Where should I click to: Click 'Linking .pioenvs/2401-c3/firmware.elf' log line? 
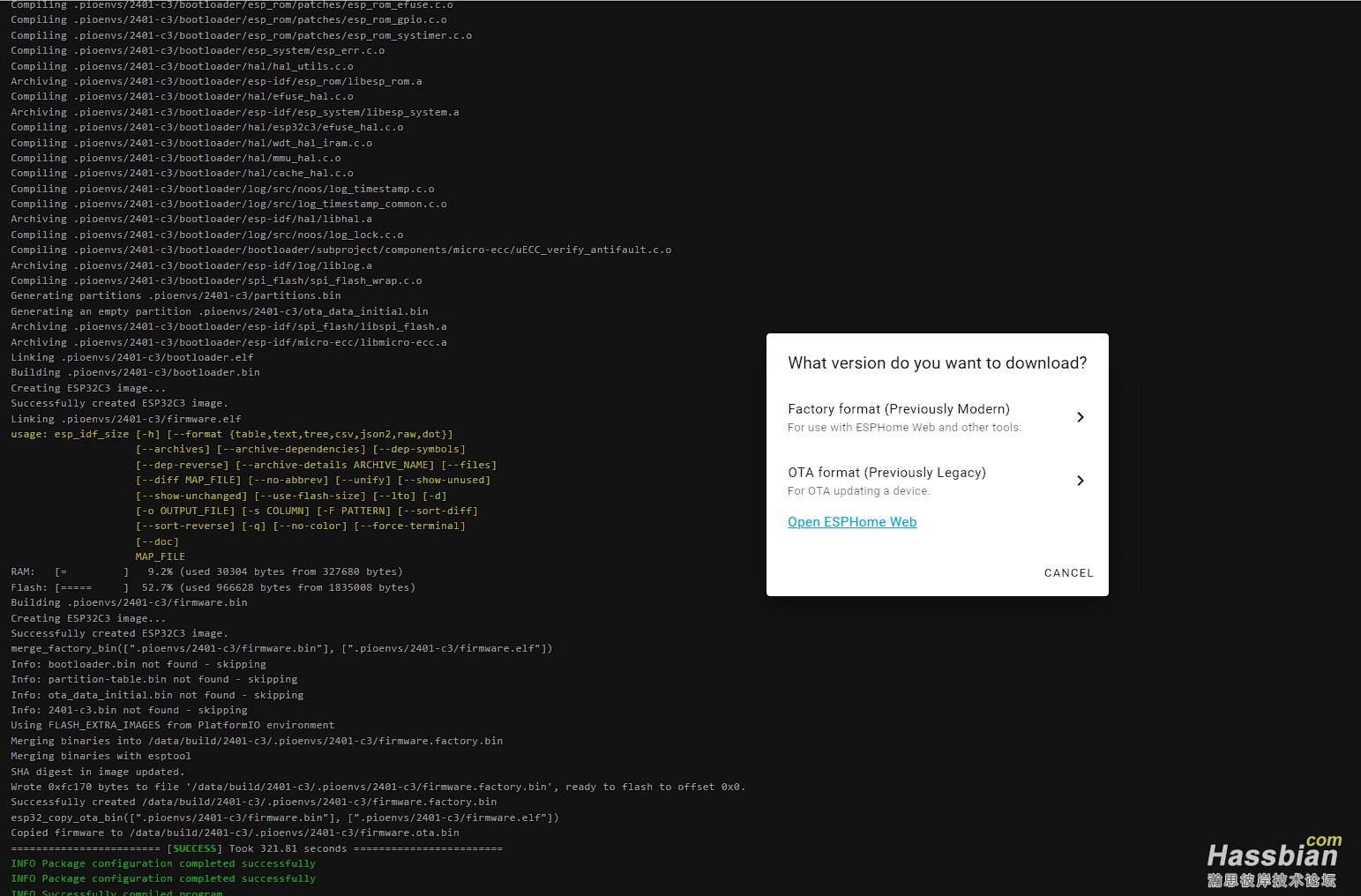click(125, 419)
